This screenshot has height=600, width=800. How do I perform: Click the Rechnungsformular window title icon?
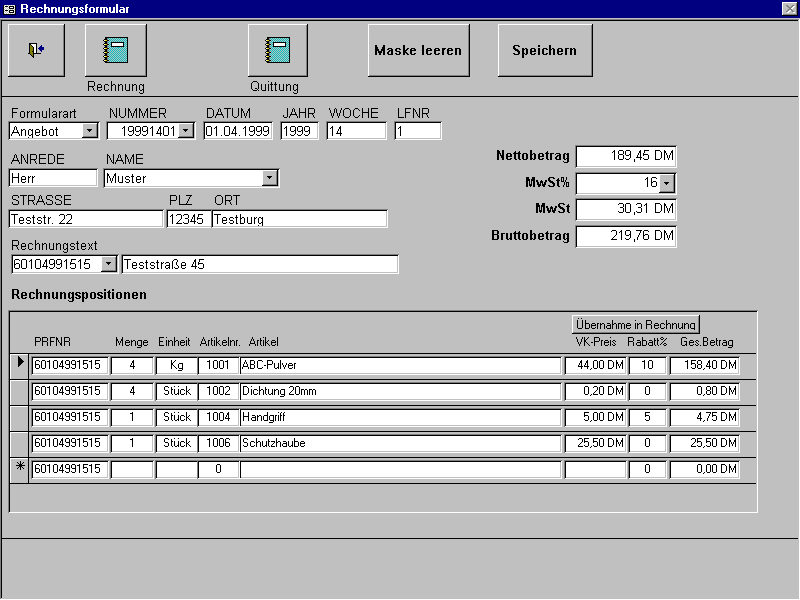[x=9, y=9]
